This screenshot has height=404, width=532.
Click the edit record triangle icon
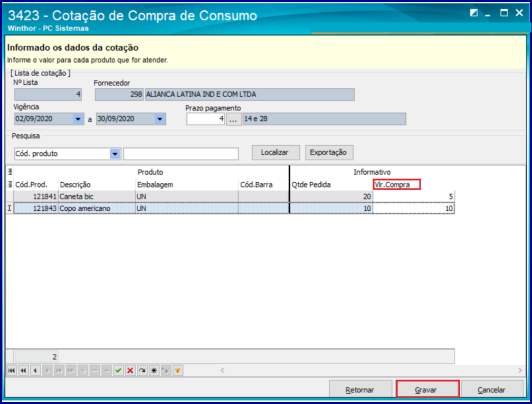click(107, 370)
